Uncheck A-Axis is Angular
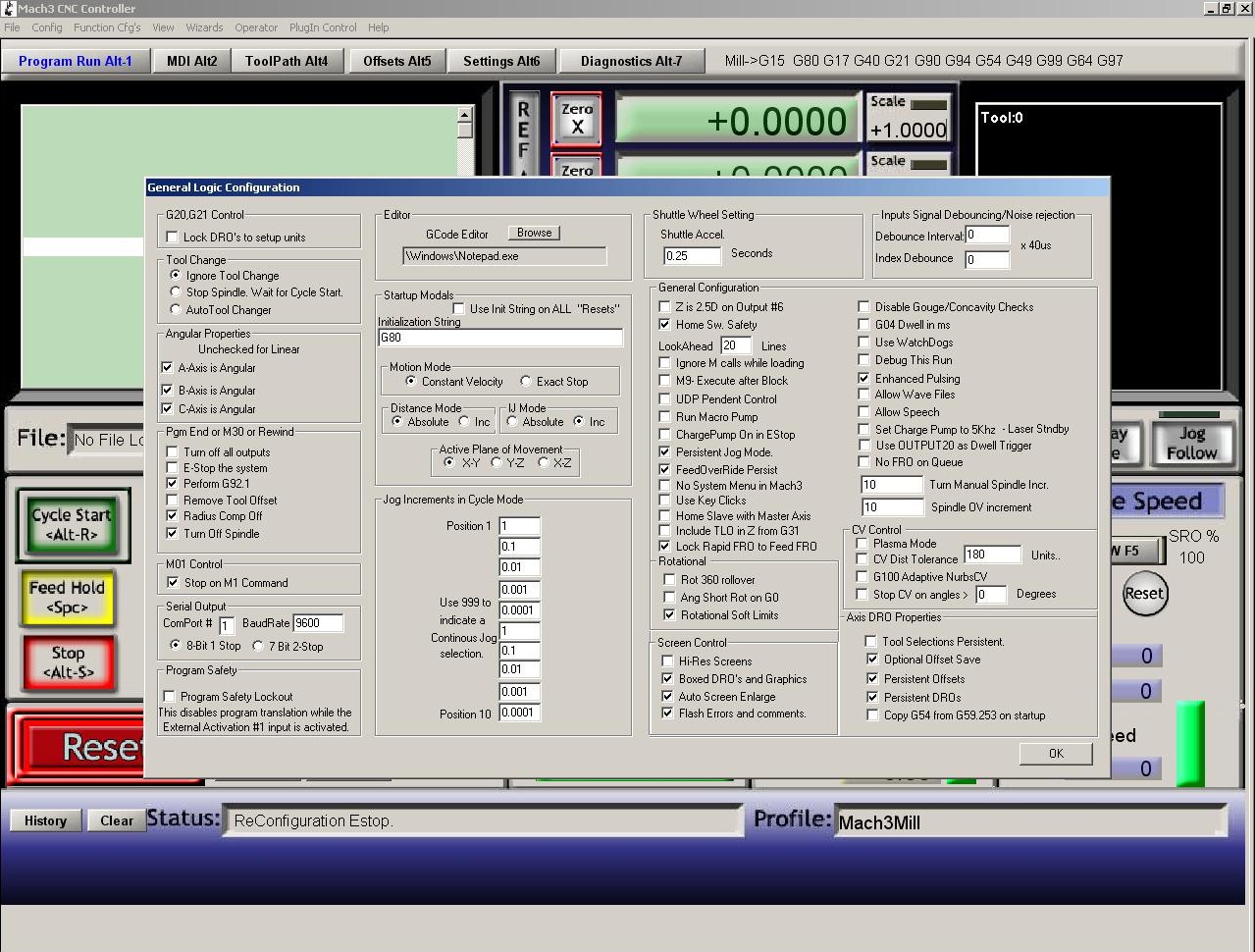1255x952 pixels. (x=167, y=367)
